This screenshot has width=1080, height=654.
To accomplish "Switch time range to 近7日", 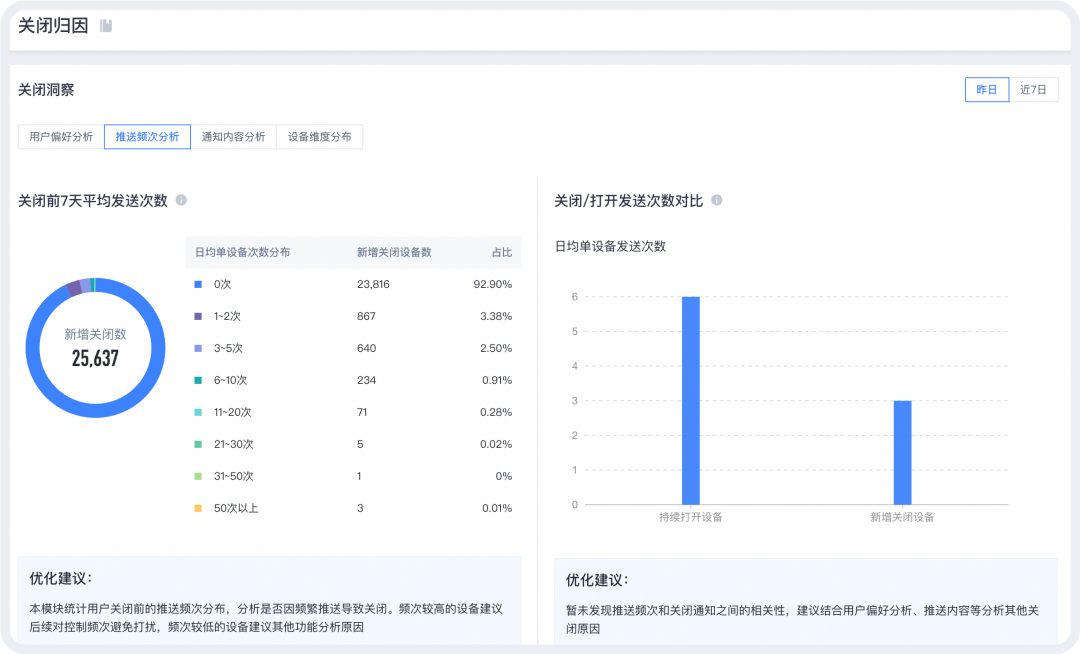I will (x=1033, y=89).
